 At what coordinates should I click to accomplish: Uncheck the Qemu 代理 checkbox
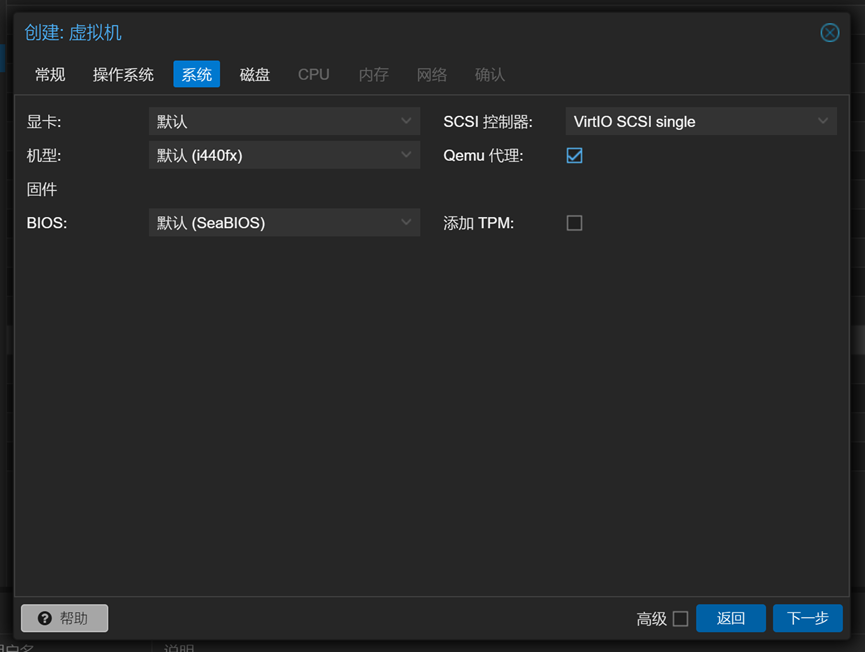[574, 156]
